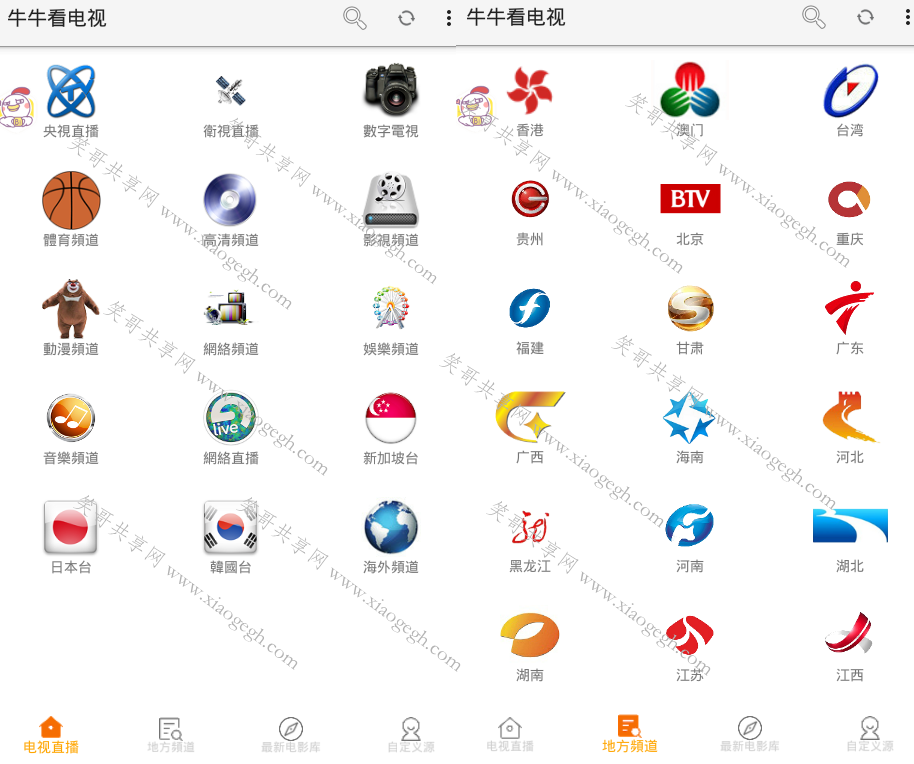Screen dimensions: 914x764
Task: Launch the 網絡直播 live icon
Action: click(230, 418)
